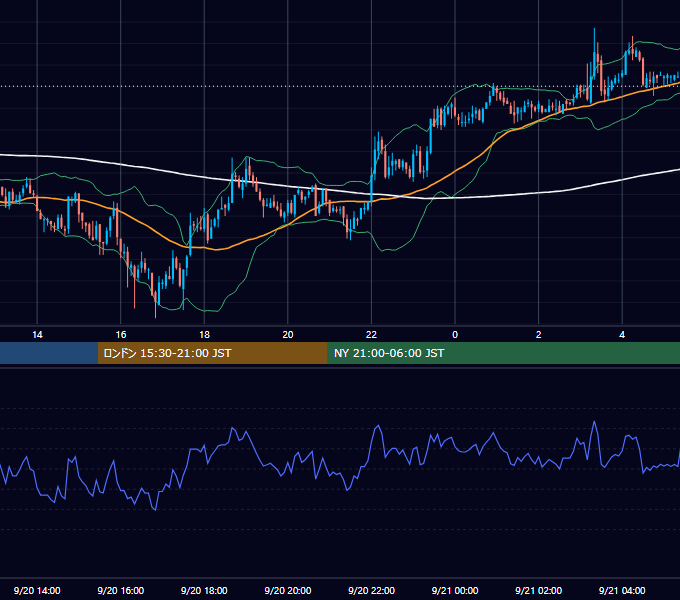Click the hour label 14 on the price chart axis
The image size is (680, 600).
[x=37, y=335]
